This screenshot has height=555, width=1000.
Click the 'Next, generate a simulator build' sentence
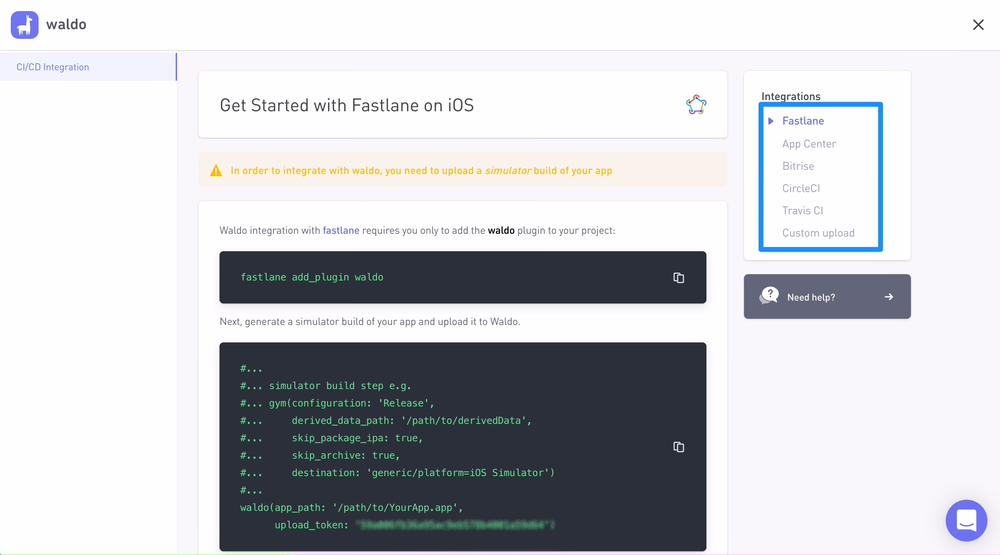tap(370, 322)
